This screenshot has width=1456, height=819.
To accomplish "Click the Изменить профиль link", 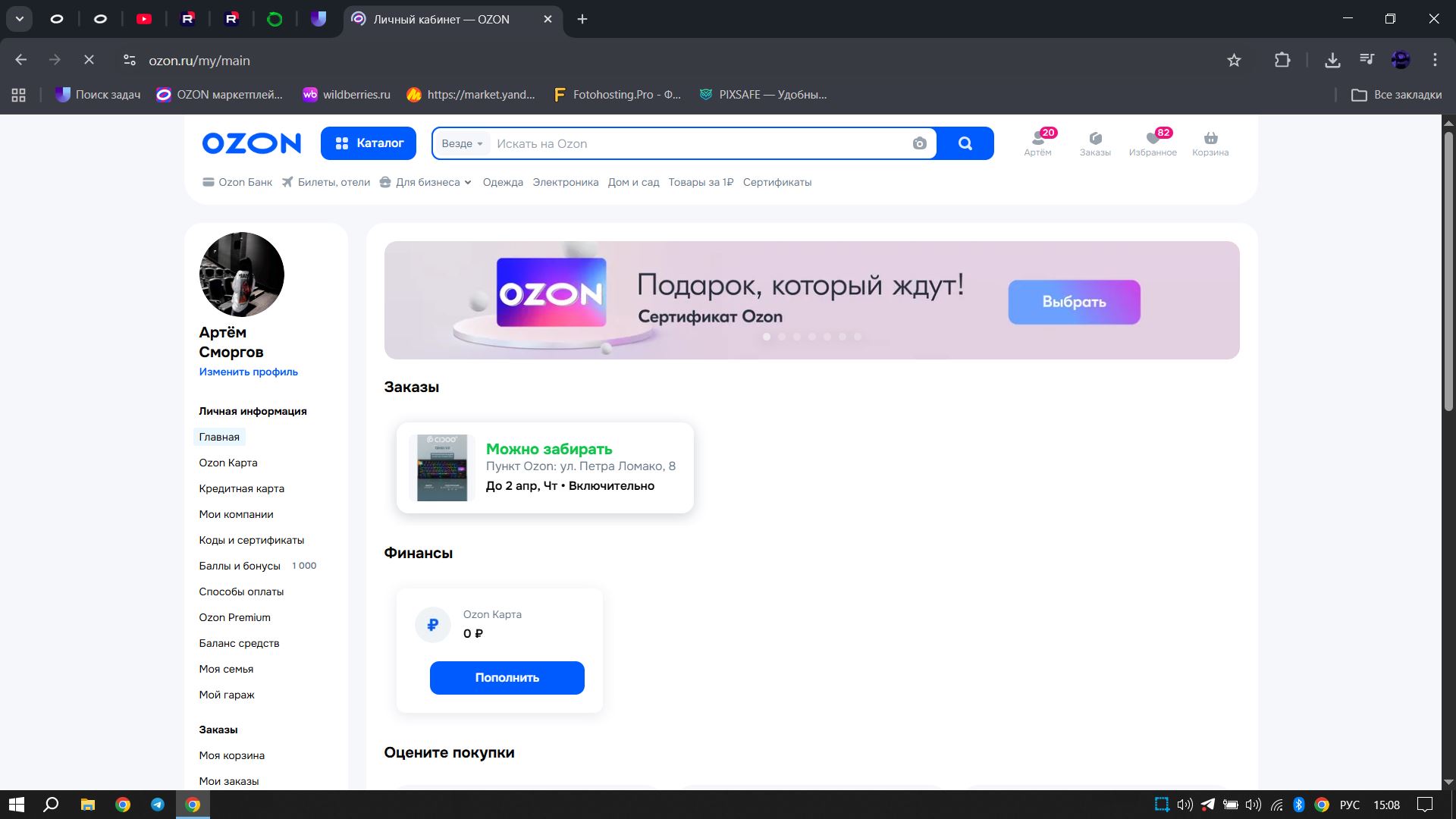I will (248, 372).
